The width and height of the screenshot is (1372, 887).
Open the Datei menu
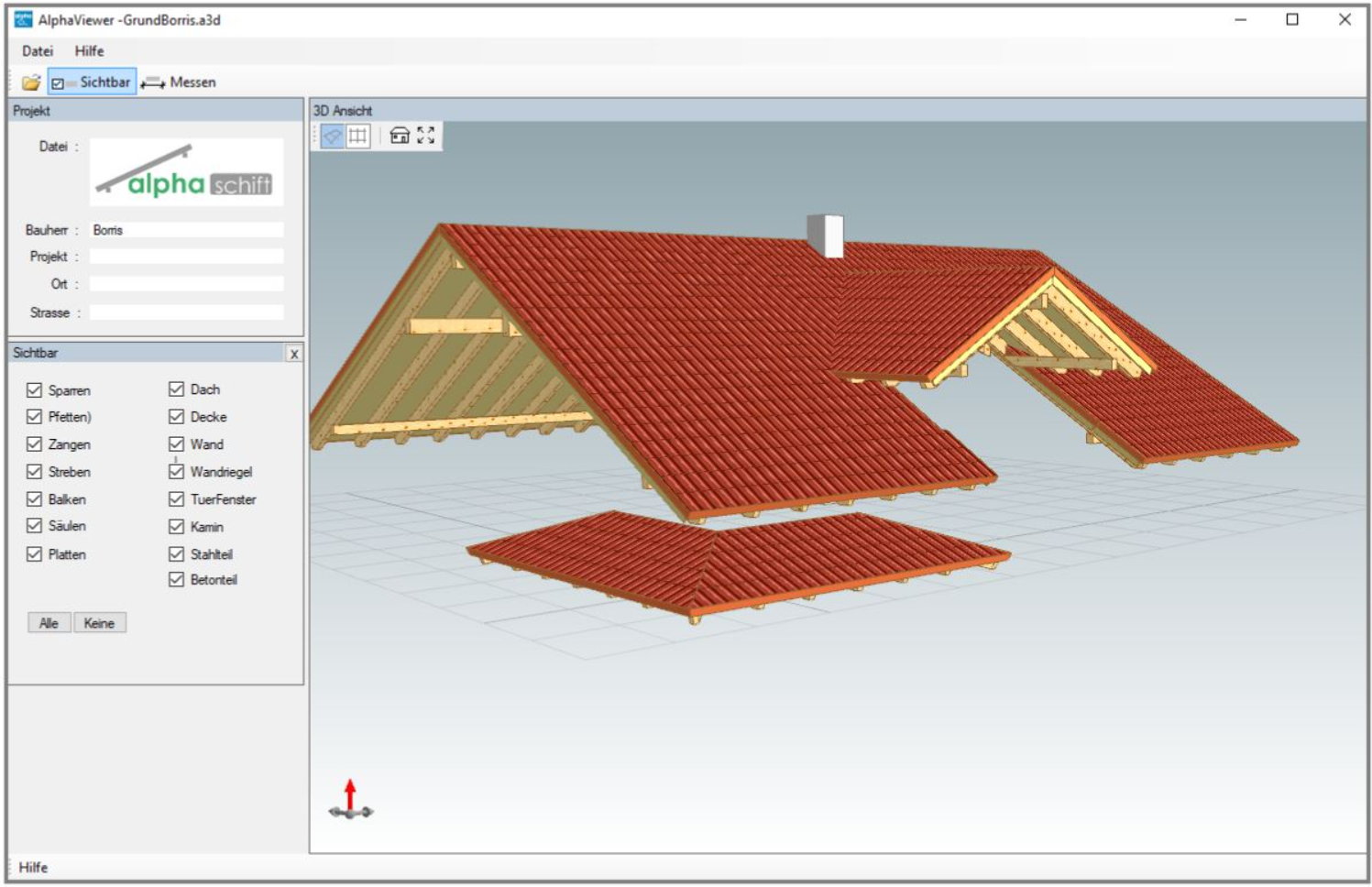(38, 51)
